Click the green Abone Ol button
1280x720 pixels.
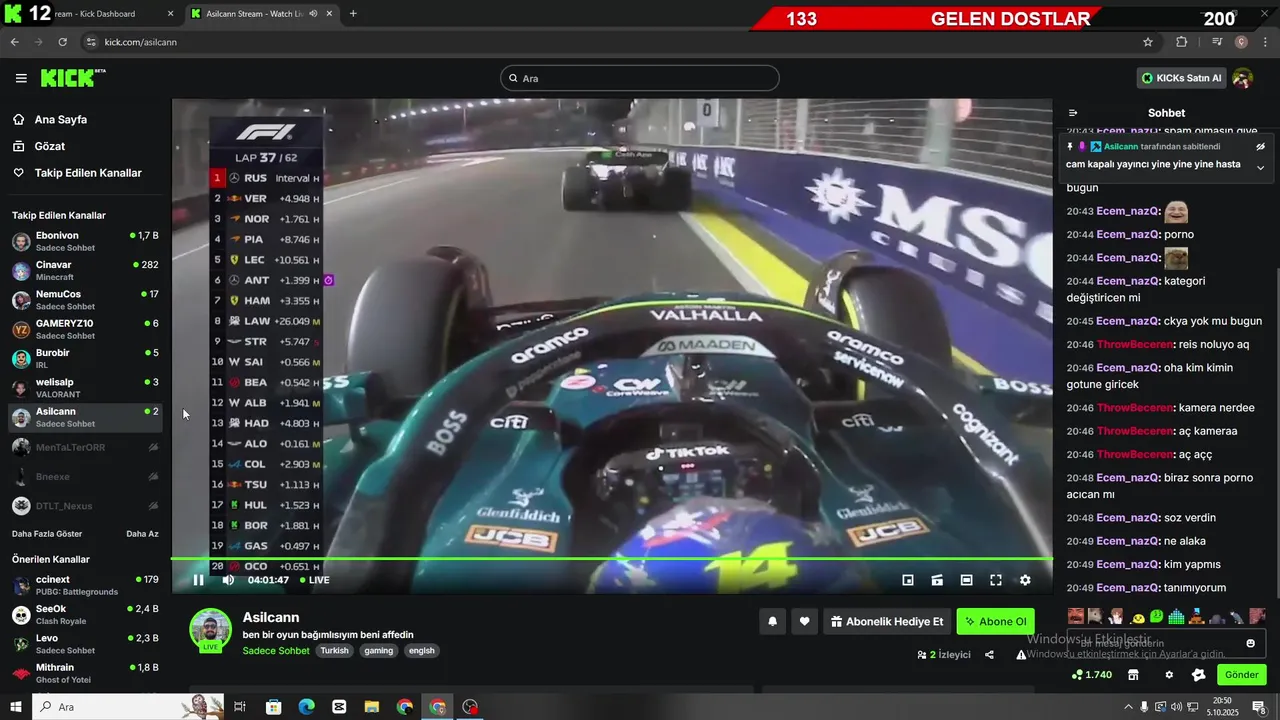[x=995, y=621]
